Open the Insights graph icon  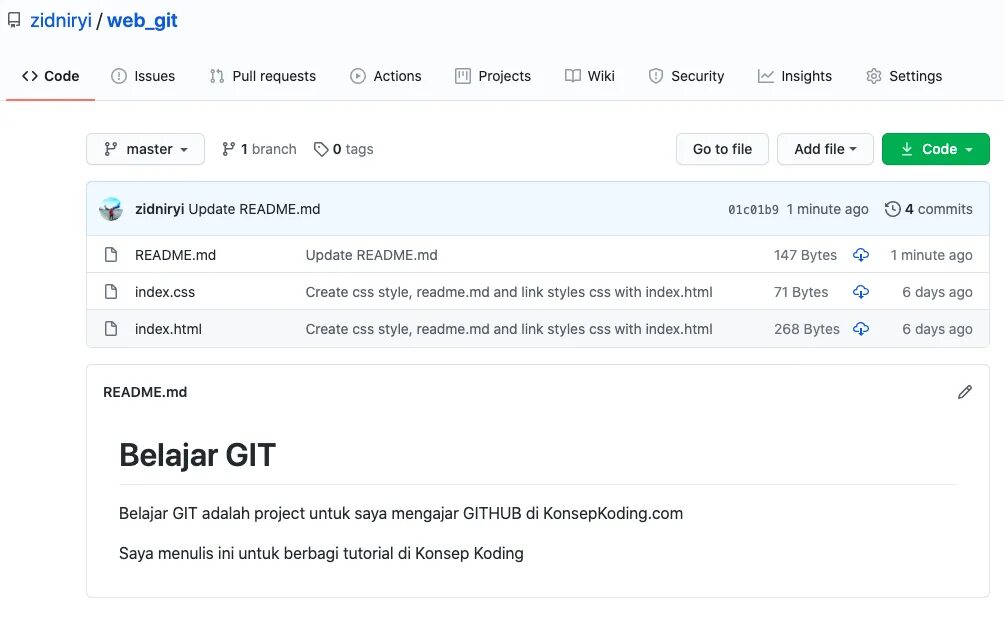click(x=766, y=75)
